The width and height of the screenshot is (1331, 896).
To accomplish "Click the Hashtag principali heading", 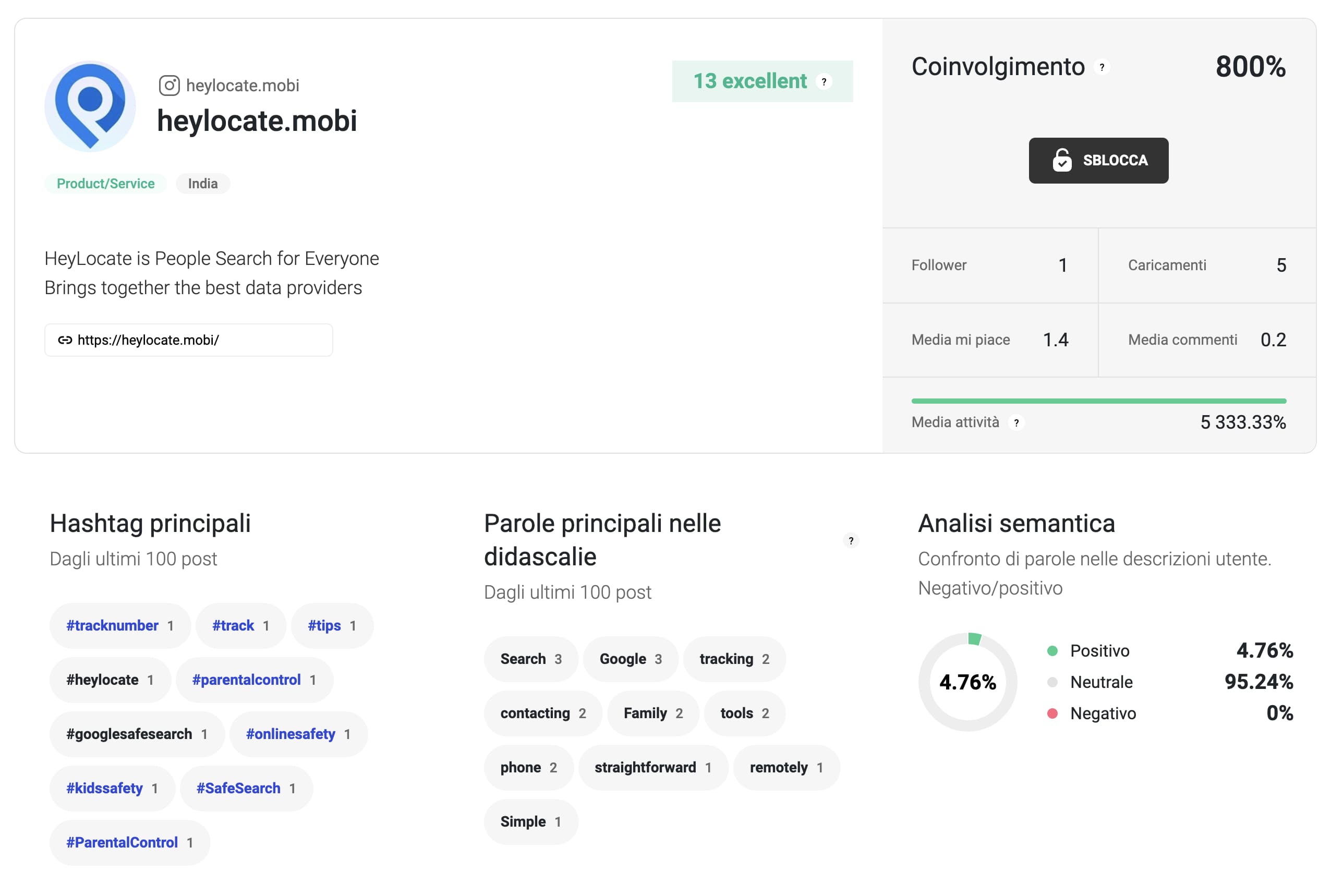I will coord(150,524).
